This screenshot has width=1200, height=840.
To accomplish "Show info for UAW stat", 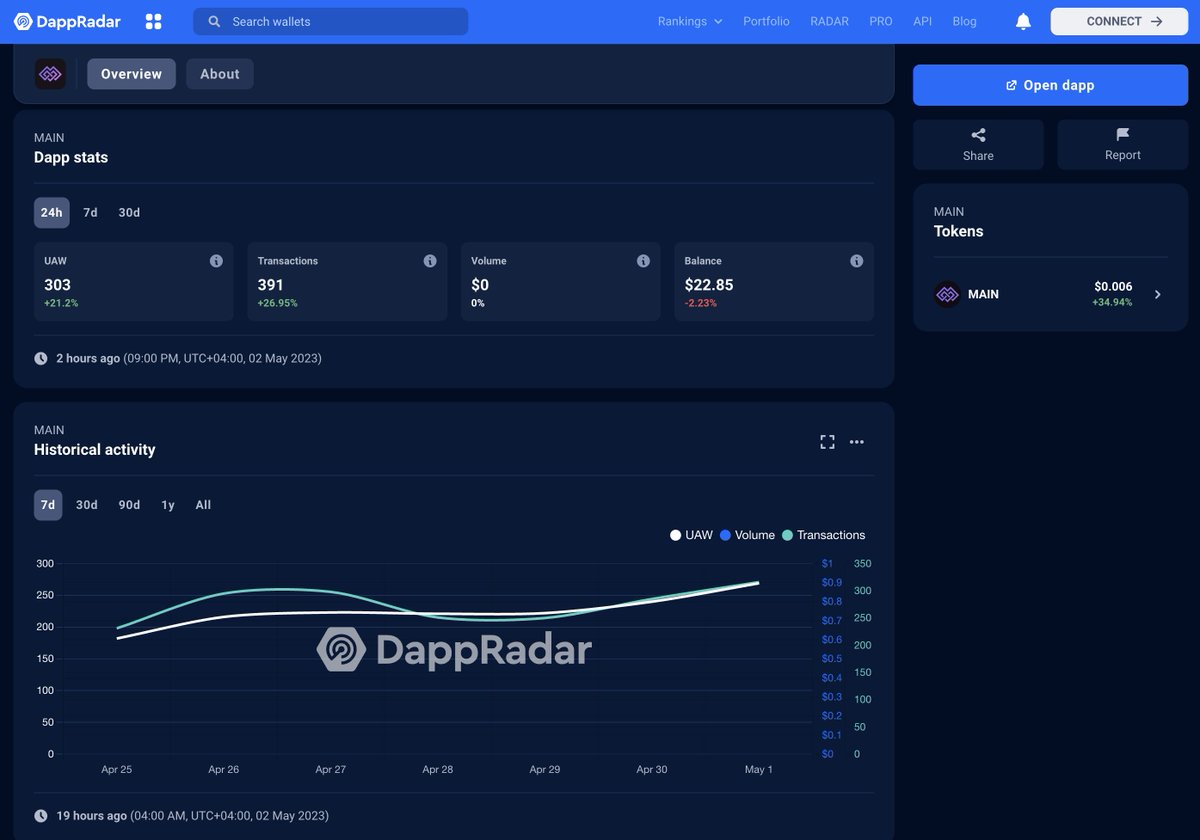I will [216, 261].
